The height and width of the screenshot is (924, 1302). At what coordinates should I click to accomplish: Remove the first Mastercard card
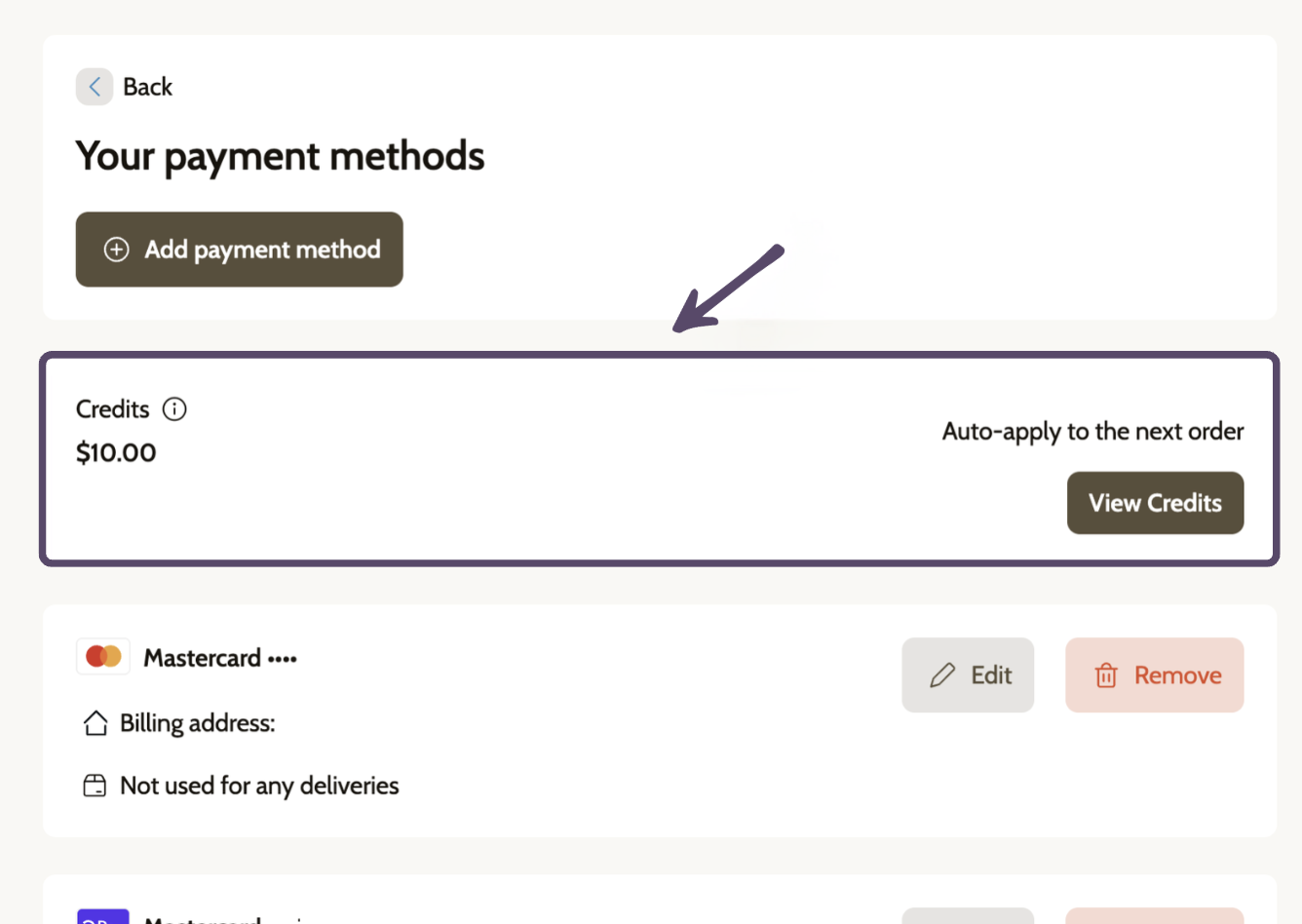[x=1155, y=675]
